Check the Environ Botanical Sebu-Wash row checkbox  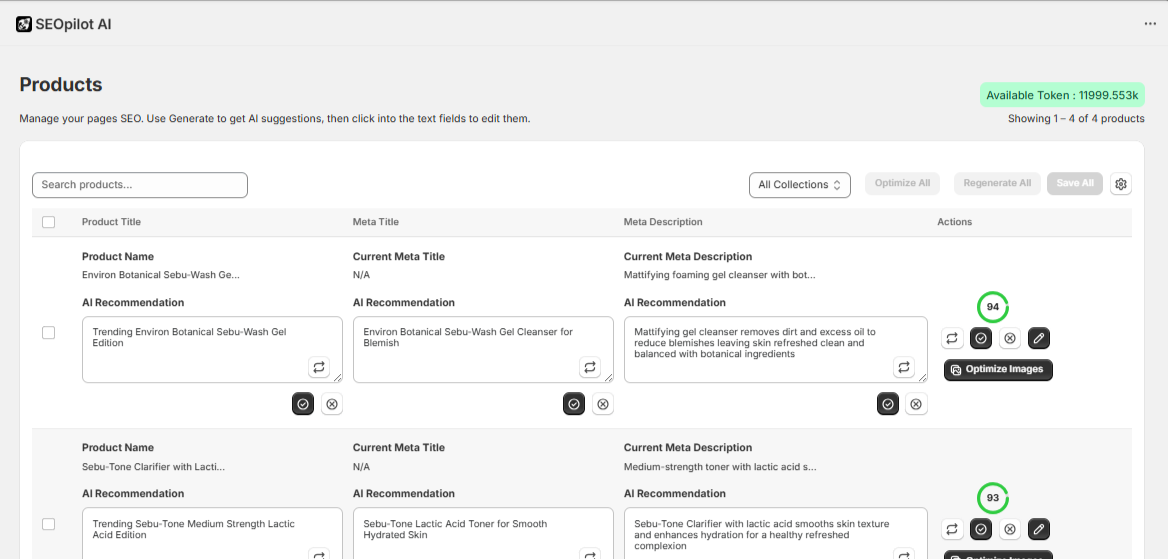[x=49, y=333]
